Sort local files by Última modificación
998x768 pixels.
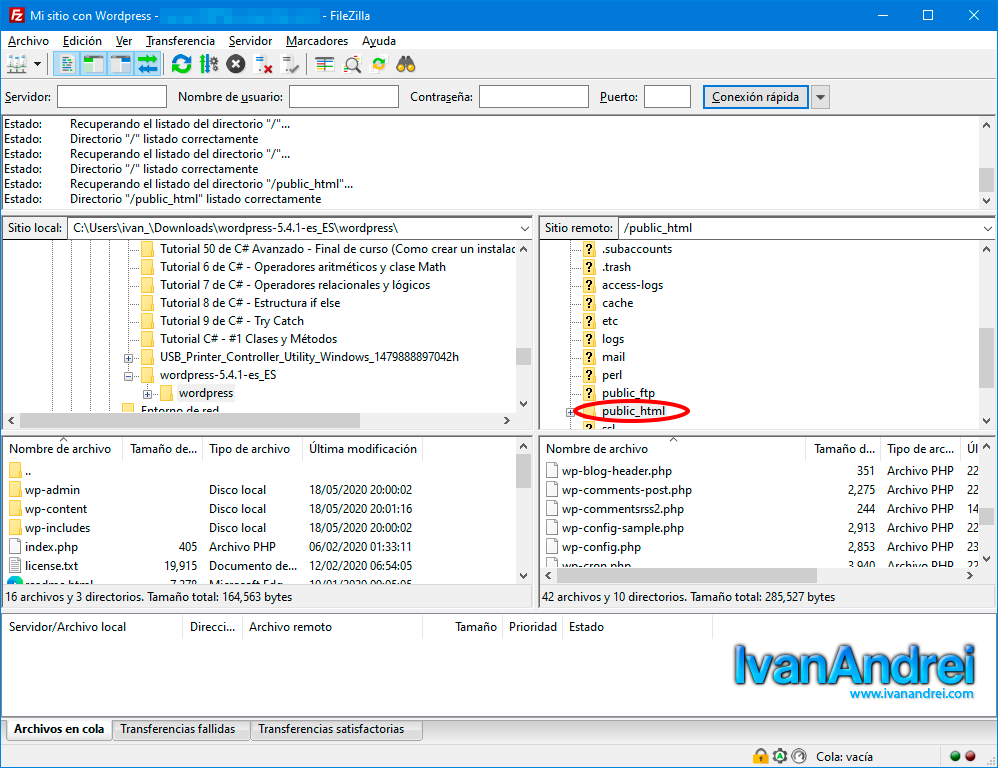coord(363,449)
